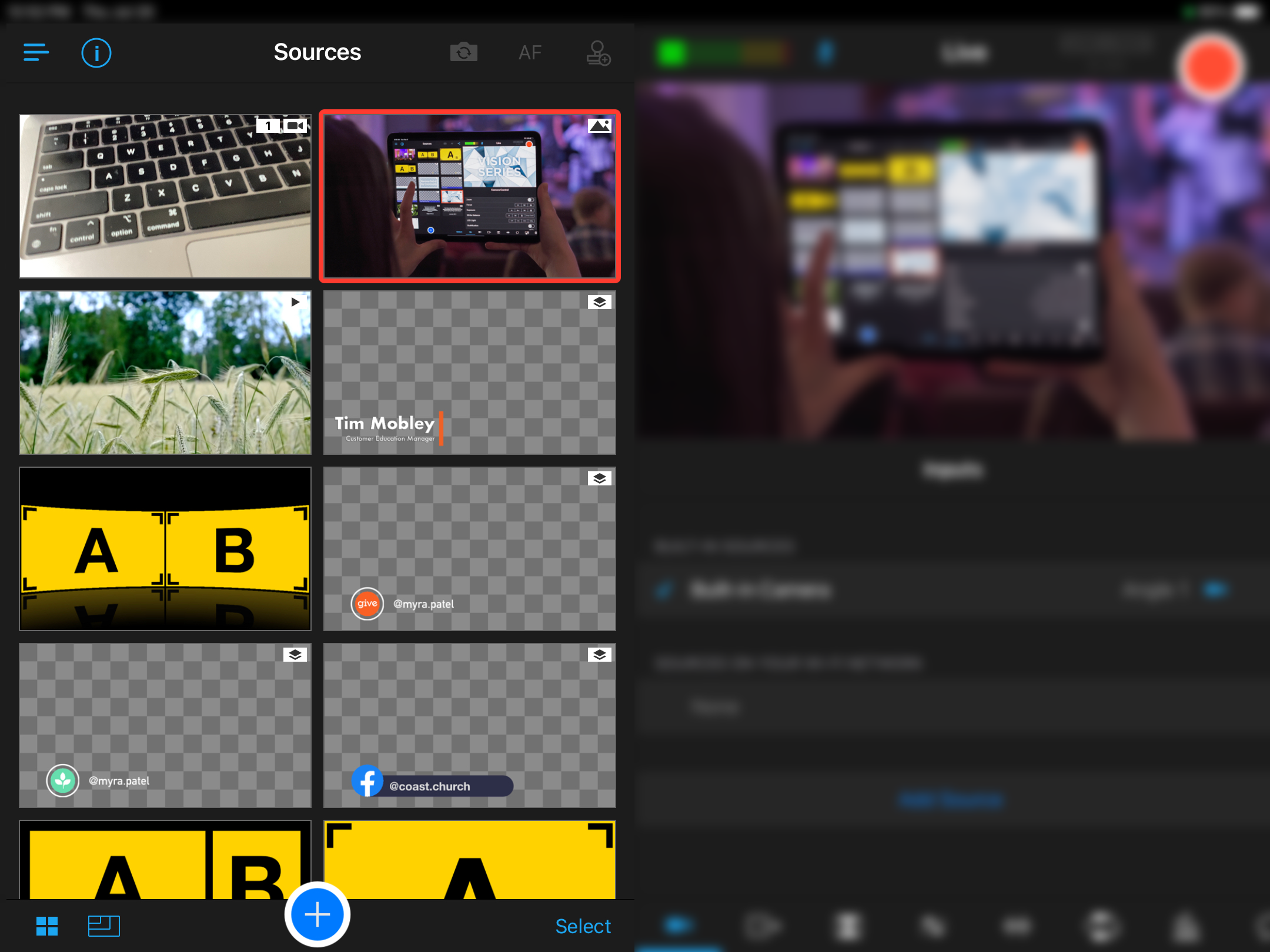Click the Facebook @coast.church overlay thumbnail
Image resolution: width=1270 pixels, height=952 pixels.
tap(471, 723)
